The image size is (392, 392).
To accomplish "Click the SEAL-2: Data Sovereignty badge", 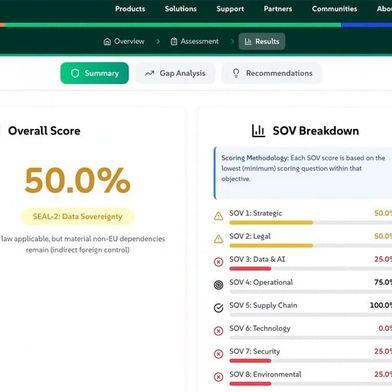I will pos(78,217).
